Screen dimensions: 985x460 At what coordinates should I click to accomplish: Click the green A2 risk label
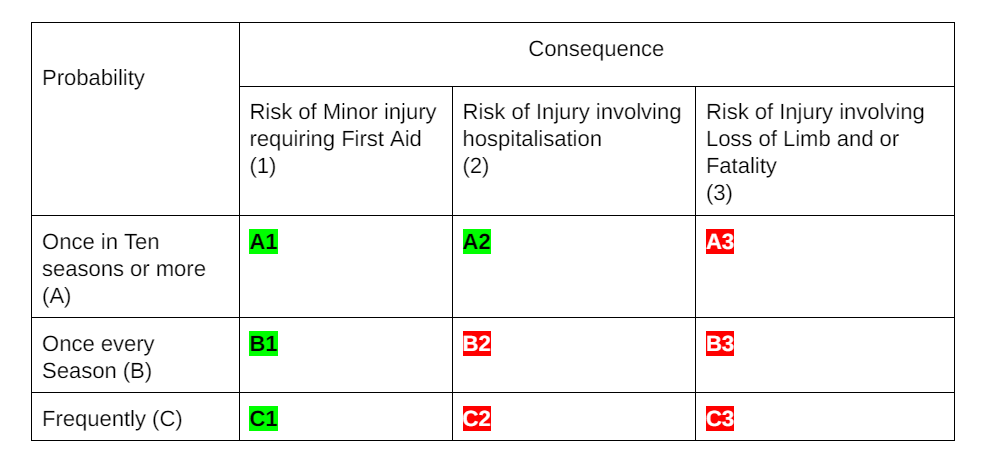tap(477, 242)
